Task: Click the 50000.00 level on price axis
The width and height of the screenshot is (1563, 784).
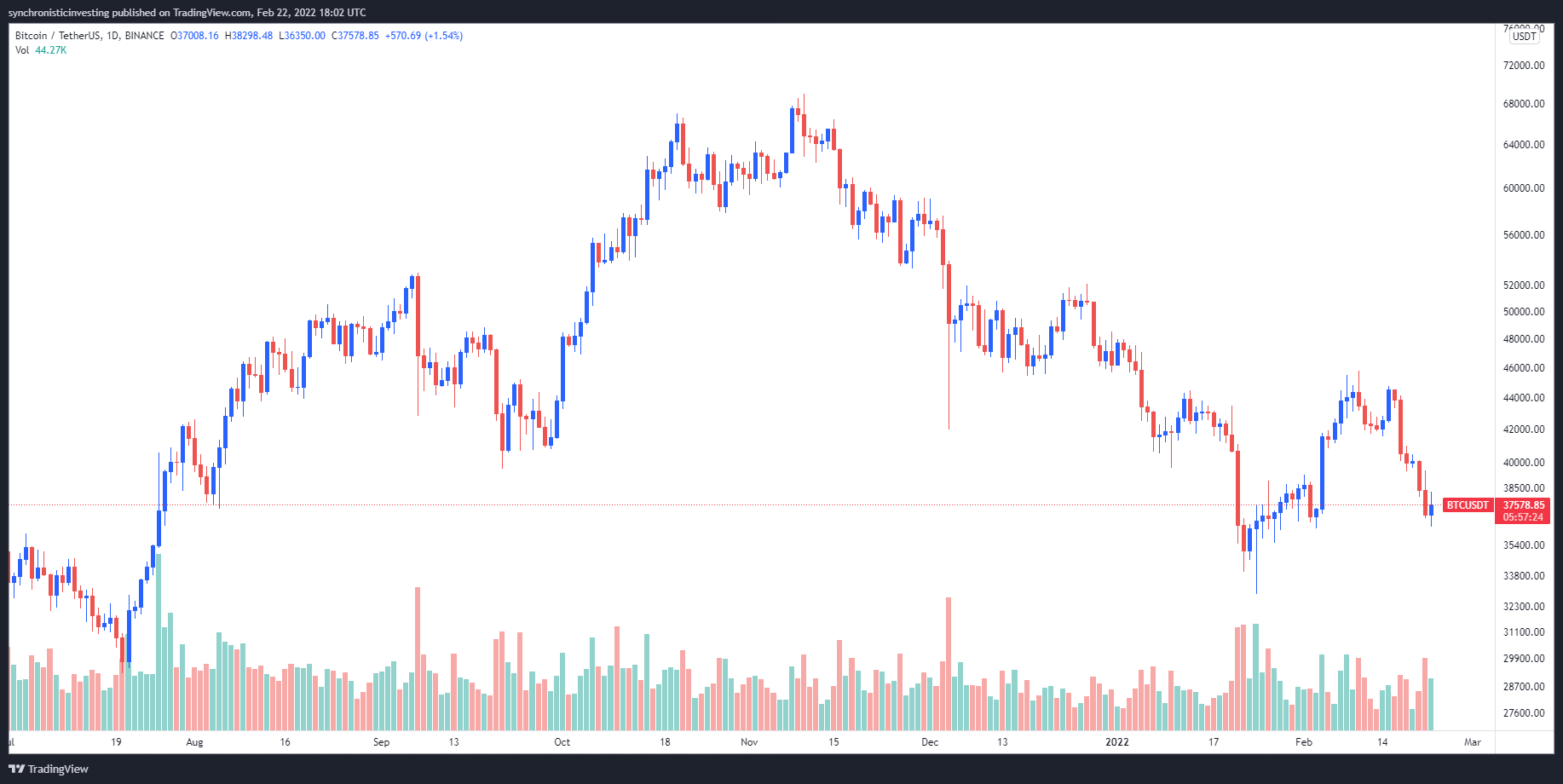Action: [1524, 312]
